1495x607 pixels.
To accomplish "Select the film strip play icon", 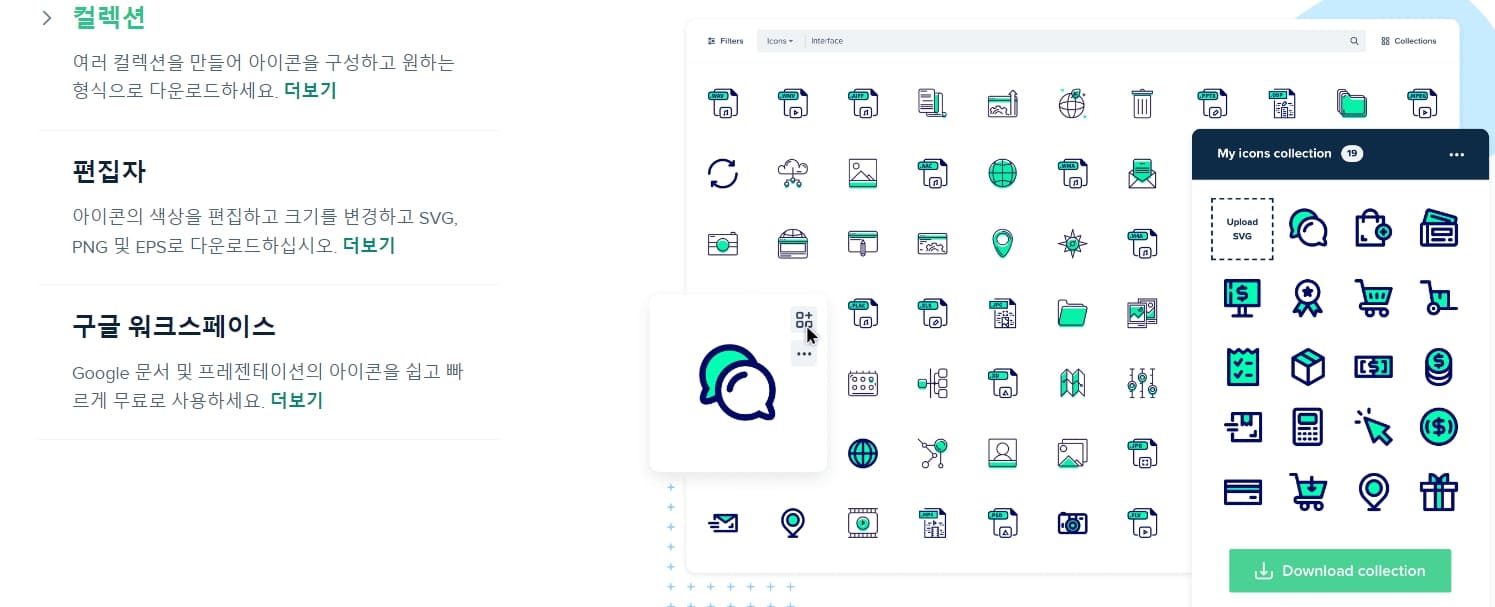I will click(x=862, y=522).
